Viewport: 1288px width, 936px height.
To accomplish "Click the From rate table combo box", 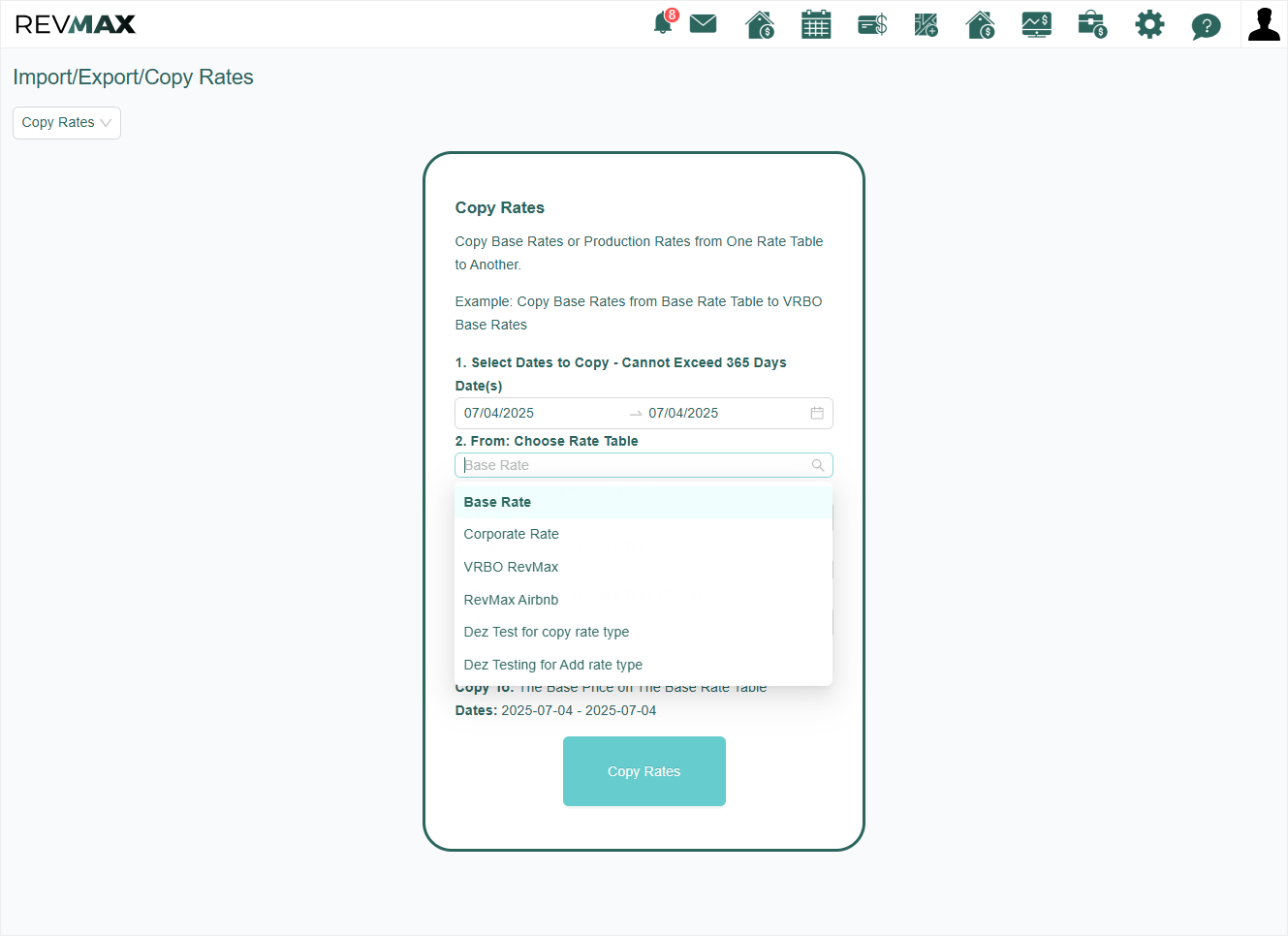I will tap(644, 465).
